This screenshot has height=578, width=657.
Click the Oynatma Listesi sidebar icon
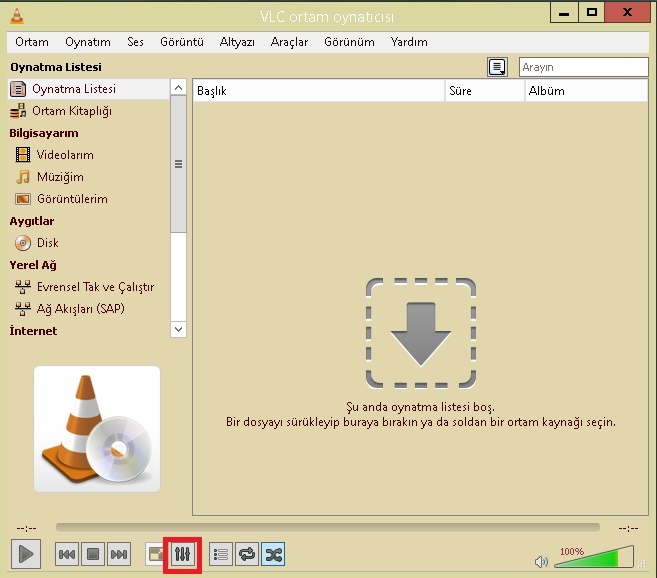click(x=18, y=89)
